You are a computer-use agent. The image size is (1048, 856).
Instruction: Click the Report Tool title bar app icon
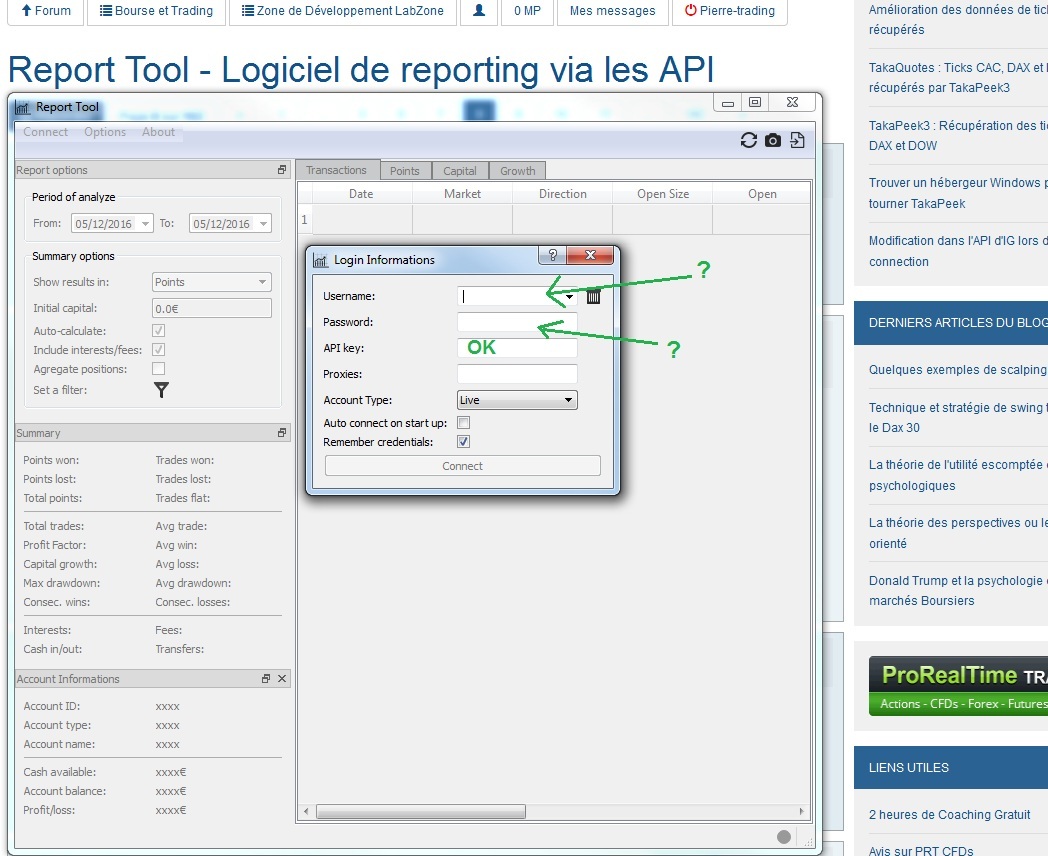(x=23, y=108)
